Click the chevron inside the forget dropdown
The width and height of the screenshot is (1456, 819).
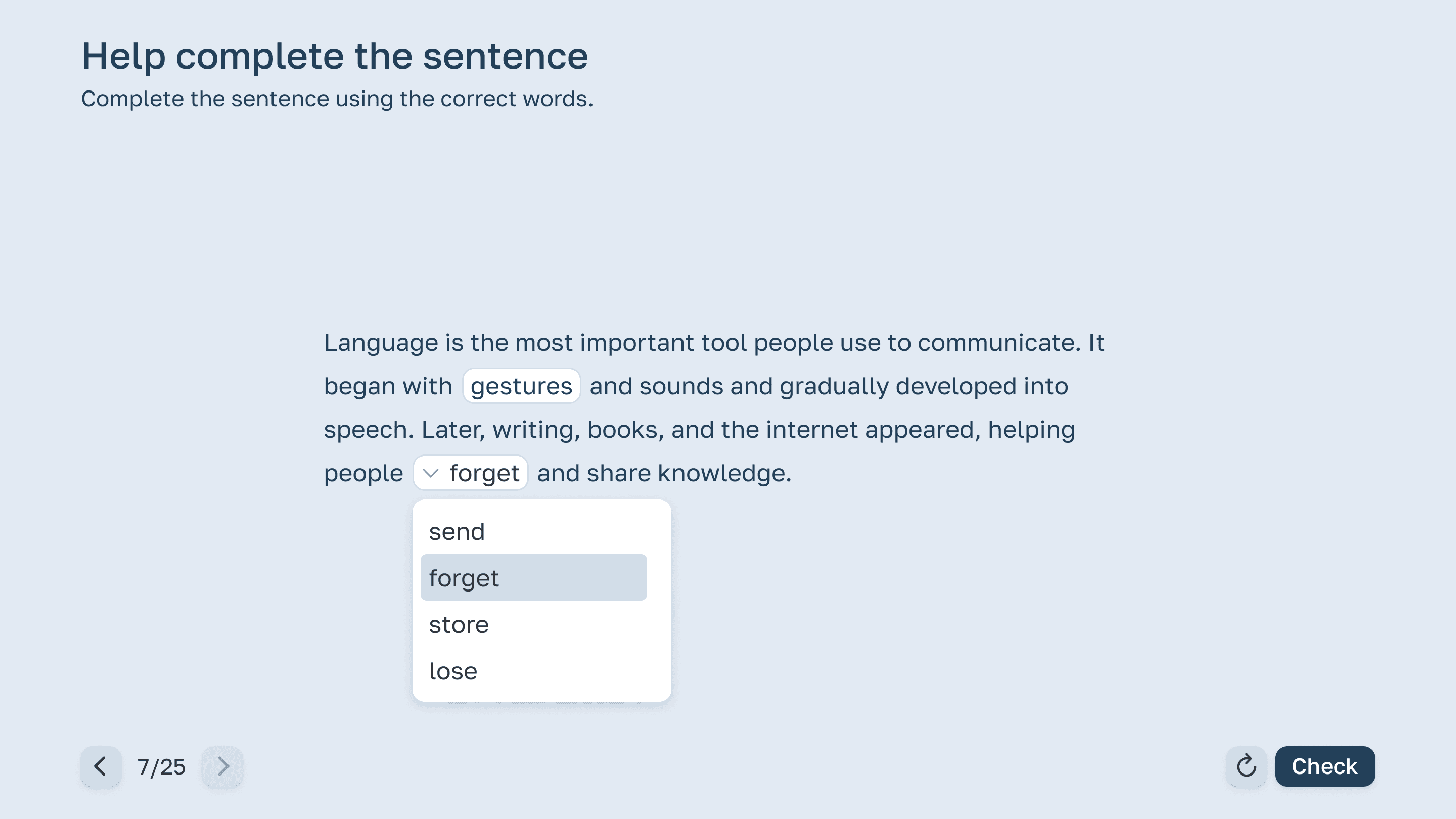point(431,473)
